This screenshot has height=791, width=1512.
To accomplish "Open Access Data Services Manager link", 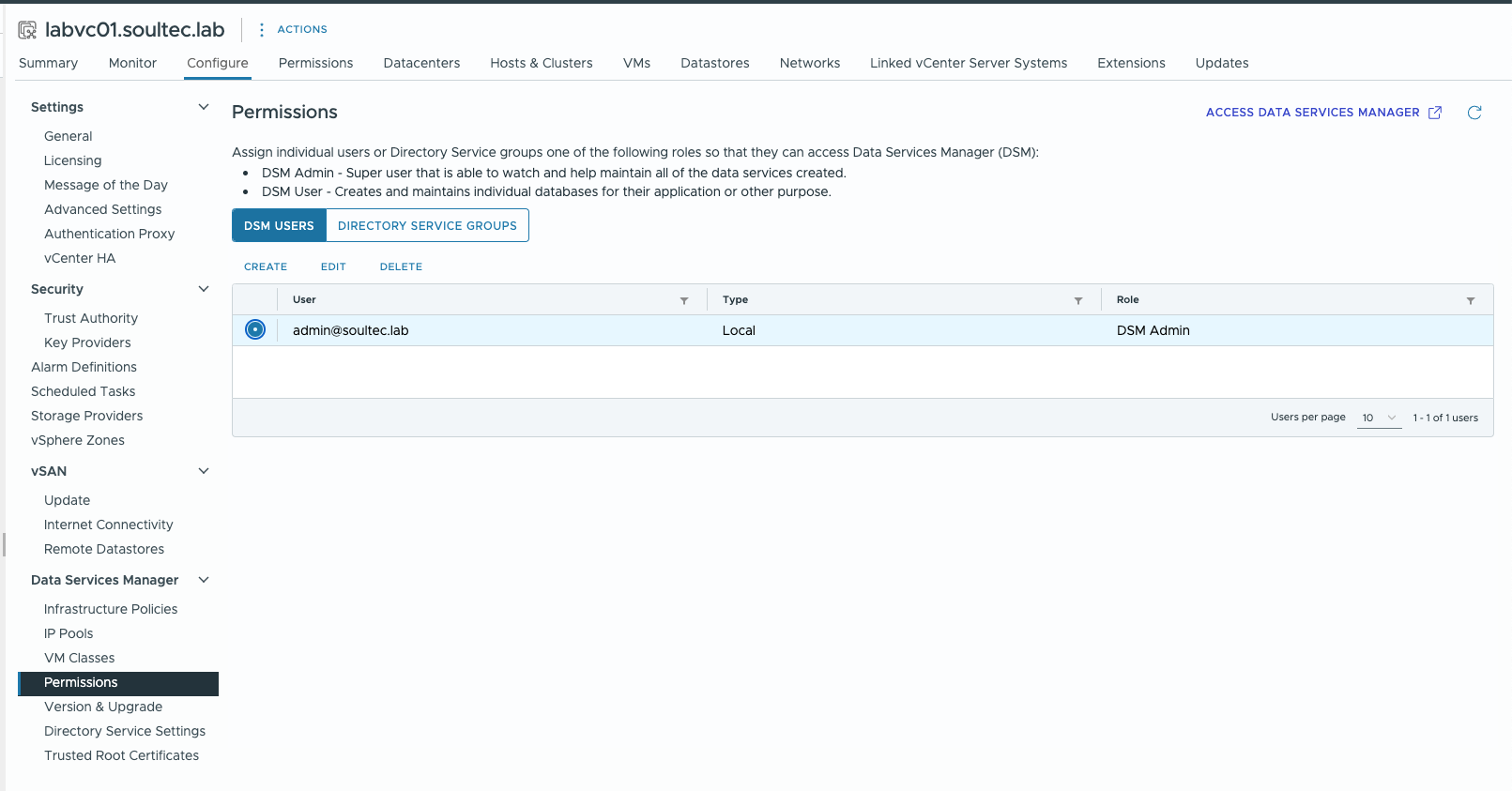I will [x=1312, y=113].
